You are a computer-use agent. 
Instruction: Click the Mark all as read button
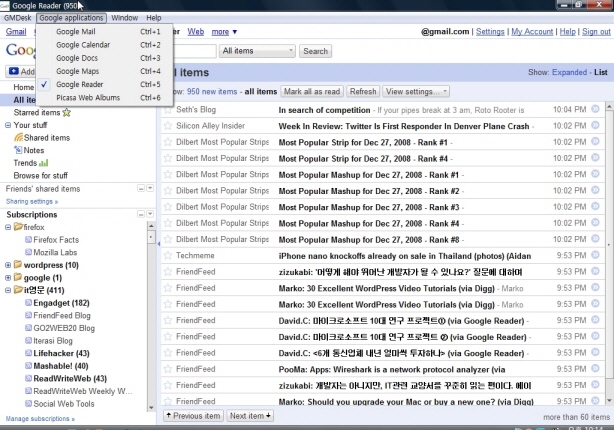(x=312, y=92)
